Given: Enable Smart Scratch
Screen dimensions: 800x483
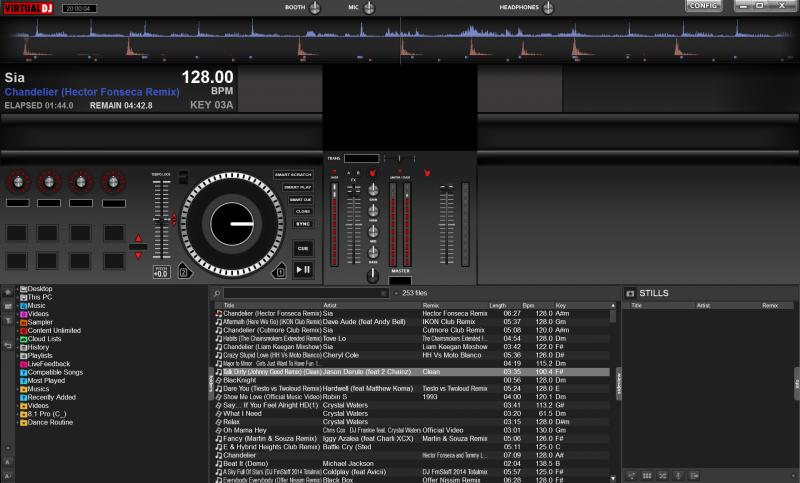Looking at the screenshot, I should coord(293,174).
